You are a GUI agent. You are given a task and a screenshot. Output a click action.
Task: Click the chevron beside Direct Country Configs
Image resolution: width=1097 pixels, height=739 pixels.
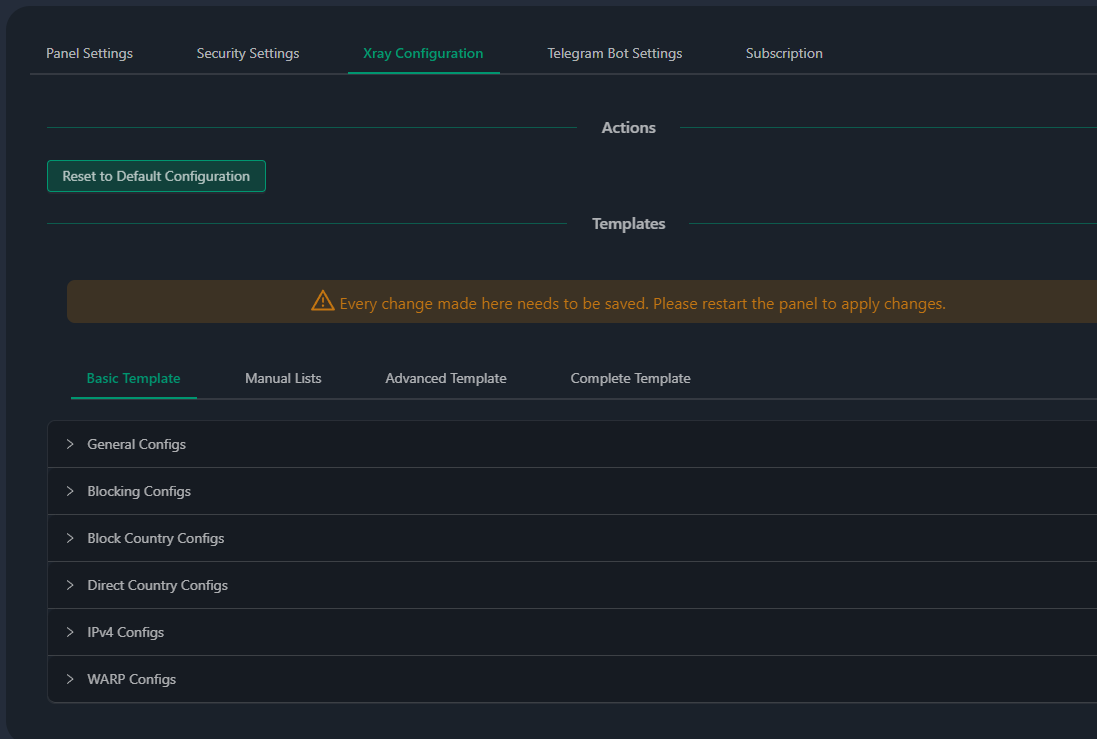point(70,585)
